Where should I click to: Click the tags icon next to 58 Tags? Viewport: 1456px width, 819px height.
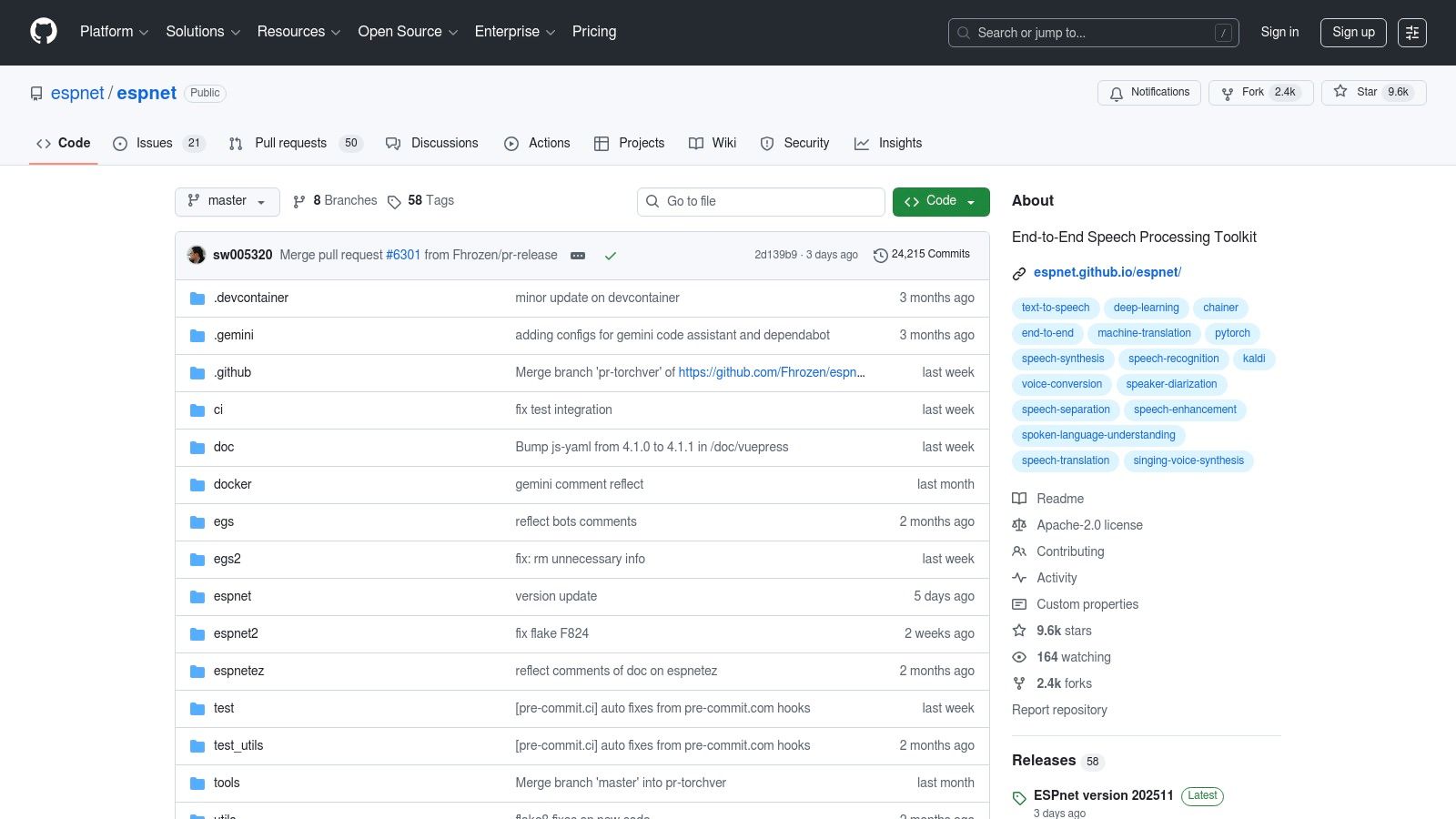click(x=394, y=202)
